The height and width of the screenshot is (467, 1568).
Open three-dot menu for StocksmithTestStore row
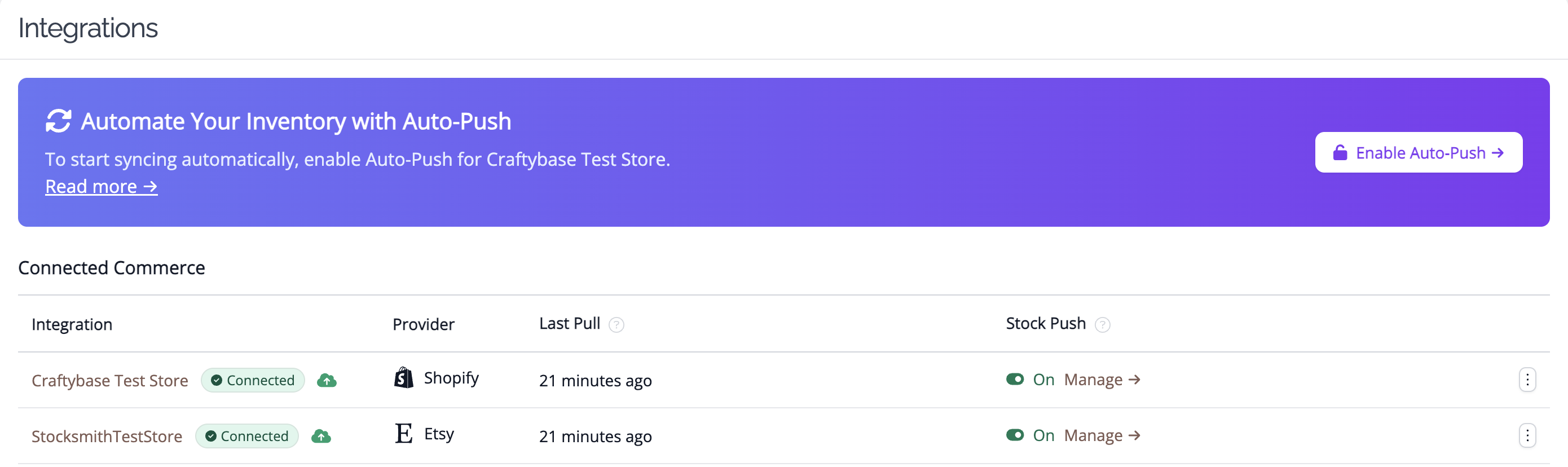point(1527,435)
